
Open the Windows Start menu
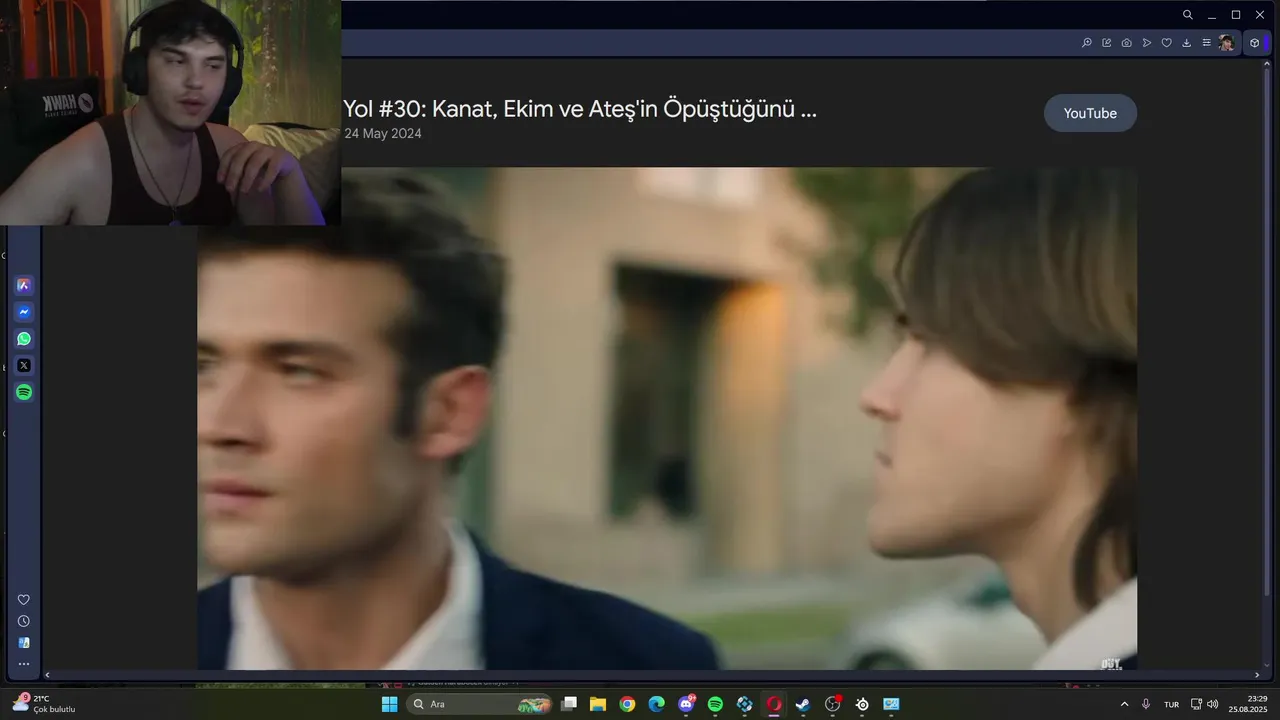[x=389, y=704]
